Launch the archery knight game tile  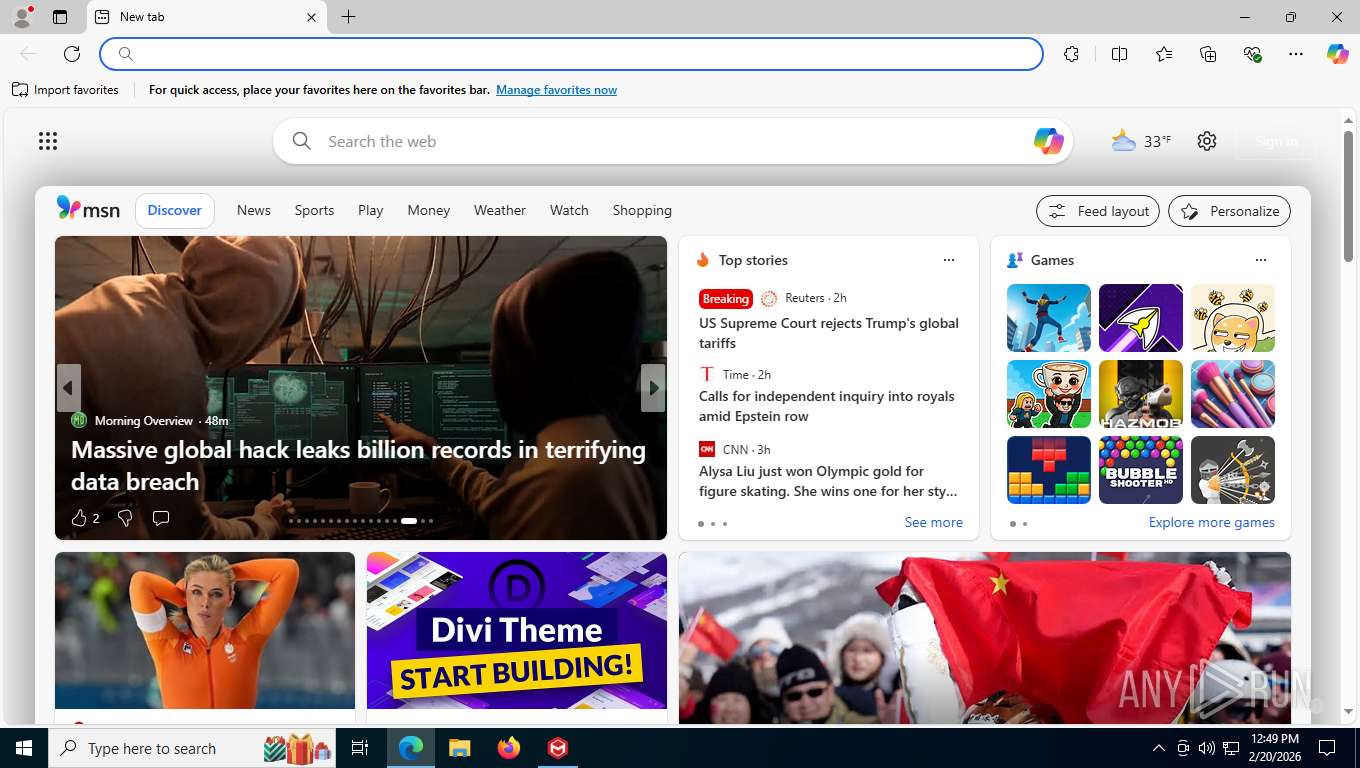coord(1233,470)
